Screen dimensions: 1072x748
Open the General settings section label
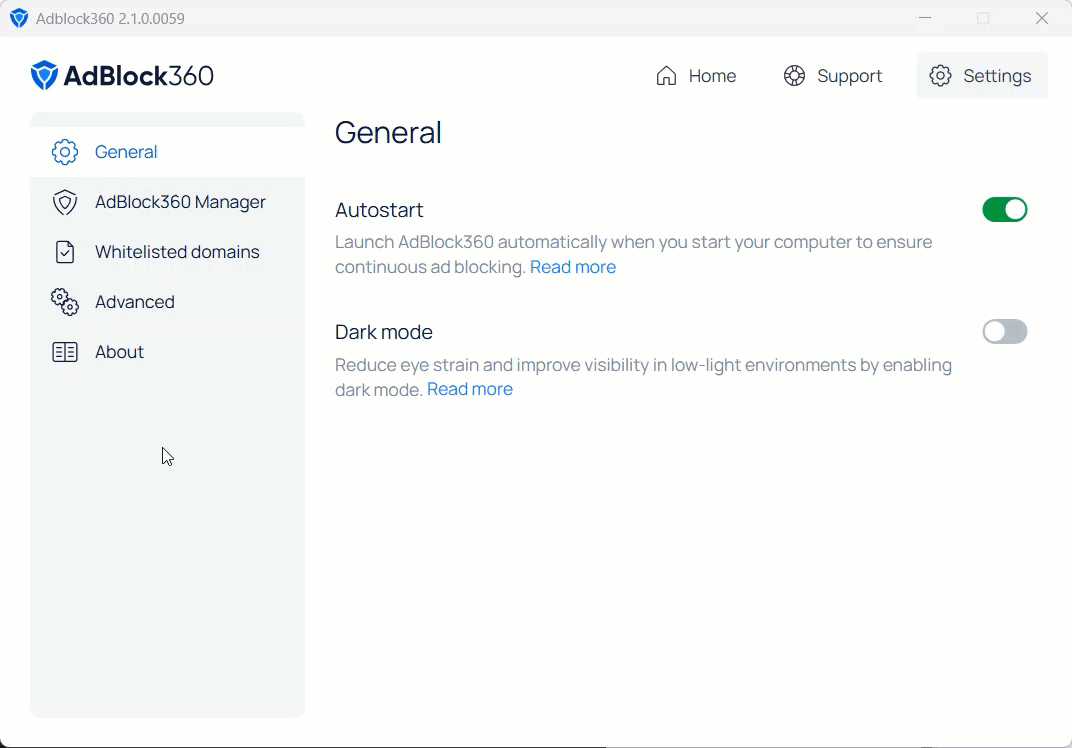click(x=126, y=152)
